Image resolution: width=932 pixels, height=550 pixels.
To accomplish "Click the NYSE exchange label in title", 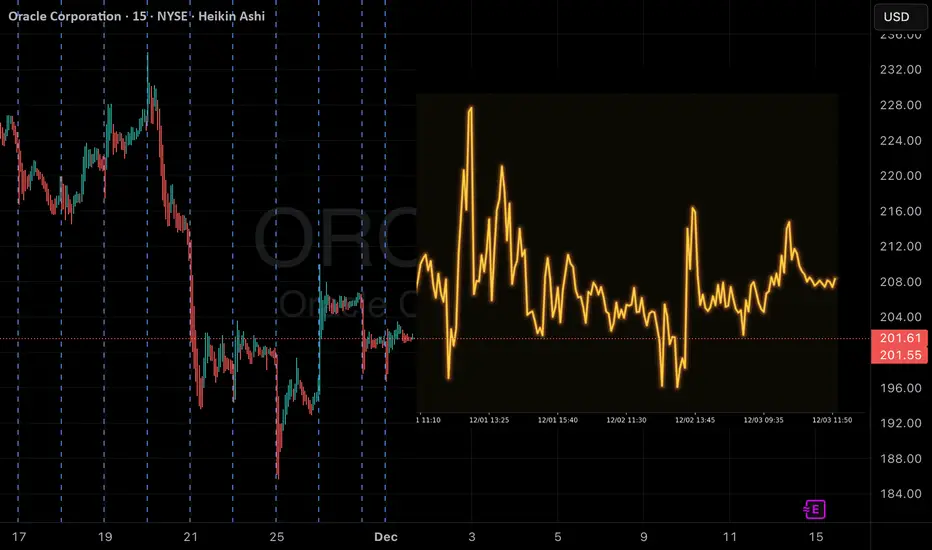I will [x=172, y=16].
